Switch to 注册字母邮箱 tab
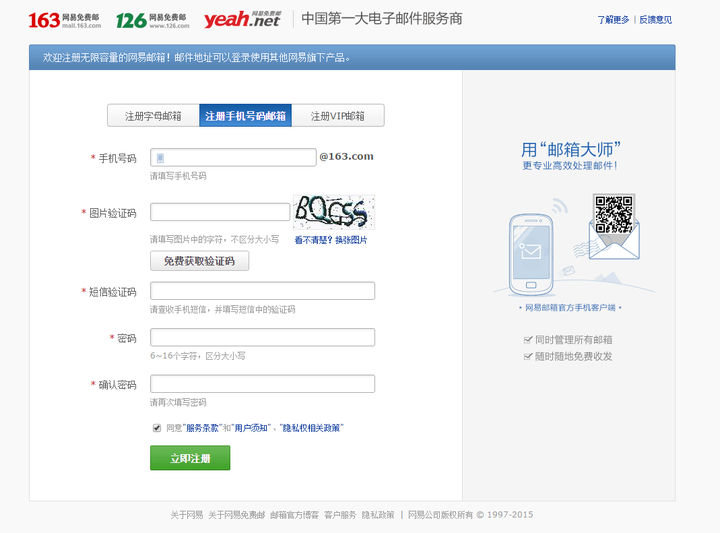This screenshot has width=720, height=533. [x=153, y=116]
